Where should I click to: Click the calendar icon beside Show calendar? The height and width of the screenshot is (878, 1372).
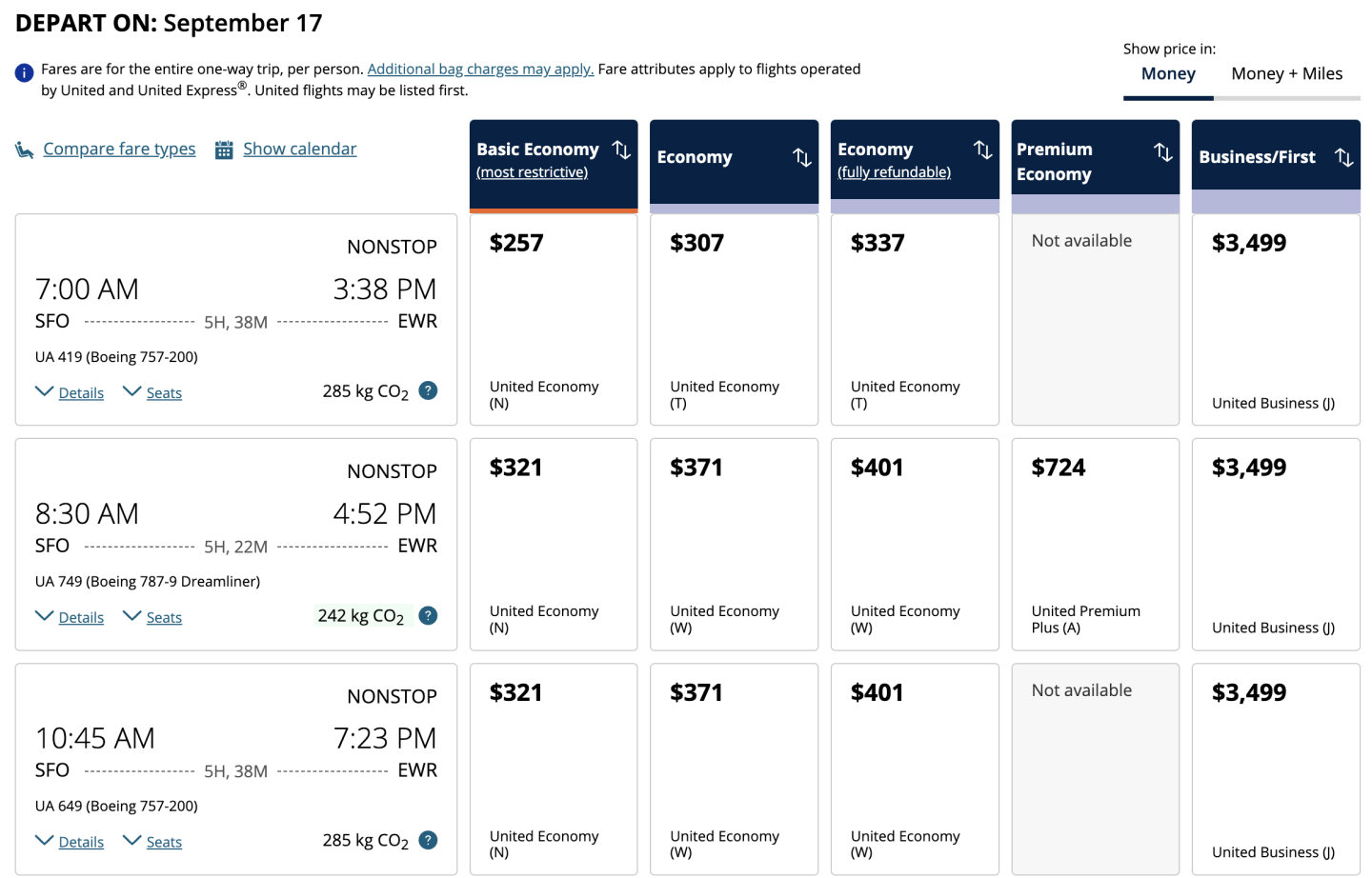click(x=224, y=150)
